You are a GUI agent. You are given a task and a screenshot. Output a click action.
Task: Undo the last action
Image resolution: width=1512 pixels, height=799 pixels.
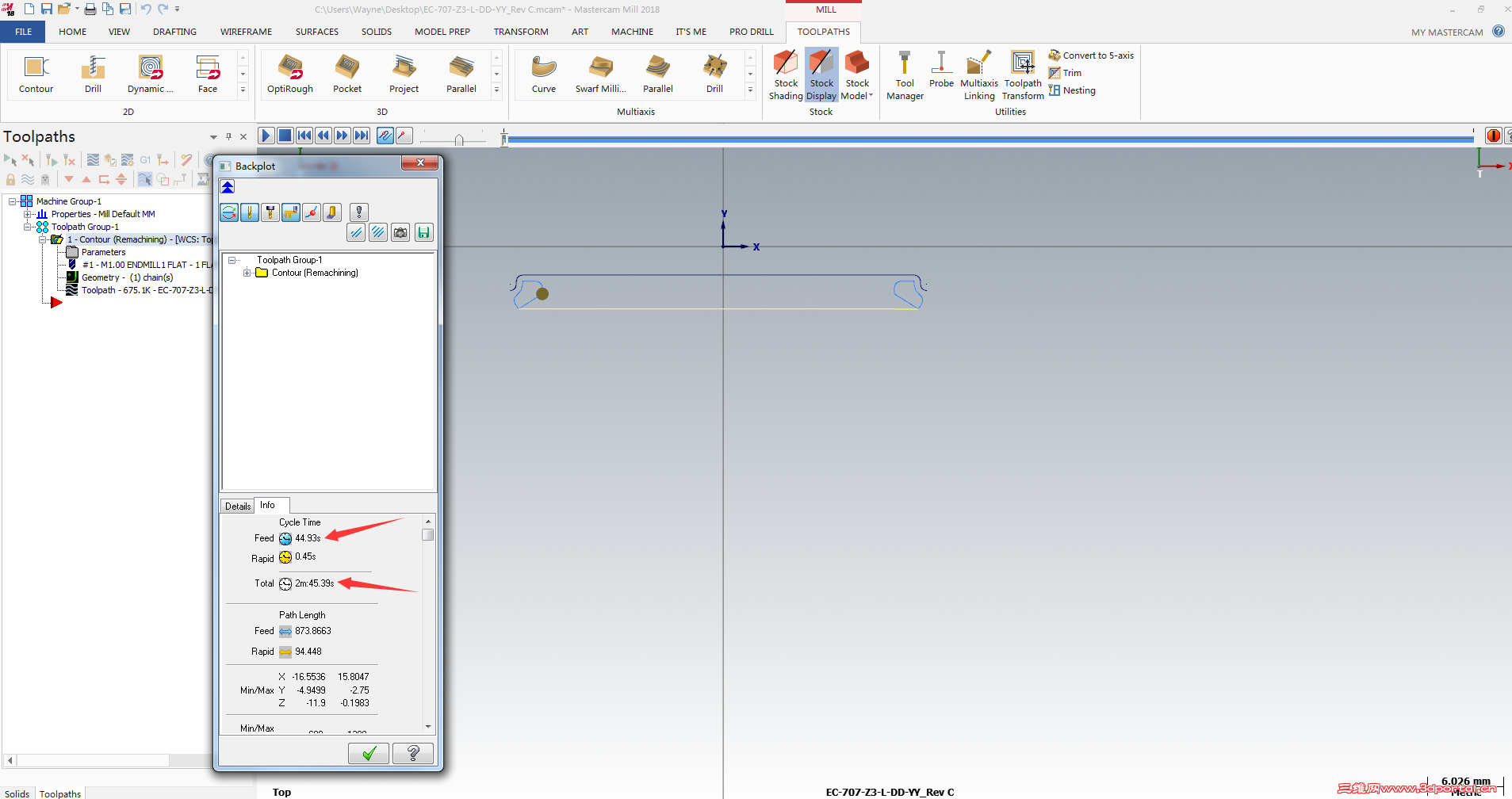pyautogui.click(x=146, y=9)
